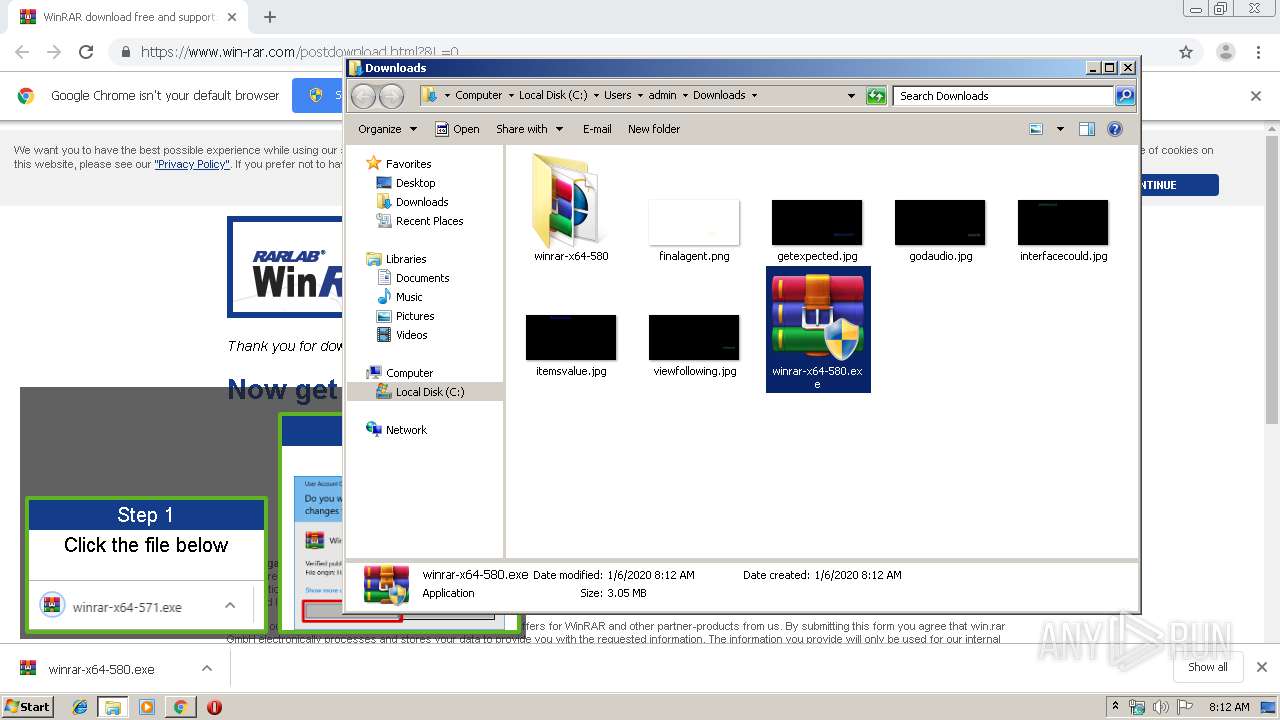The height and width of the screenshot is (720, 1280).
Task: Click the change view icon
Action: [1036, 129]
